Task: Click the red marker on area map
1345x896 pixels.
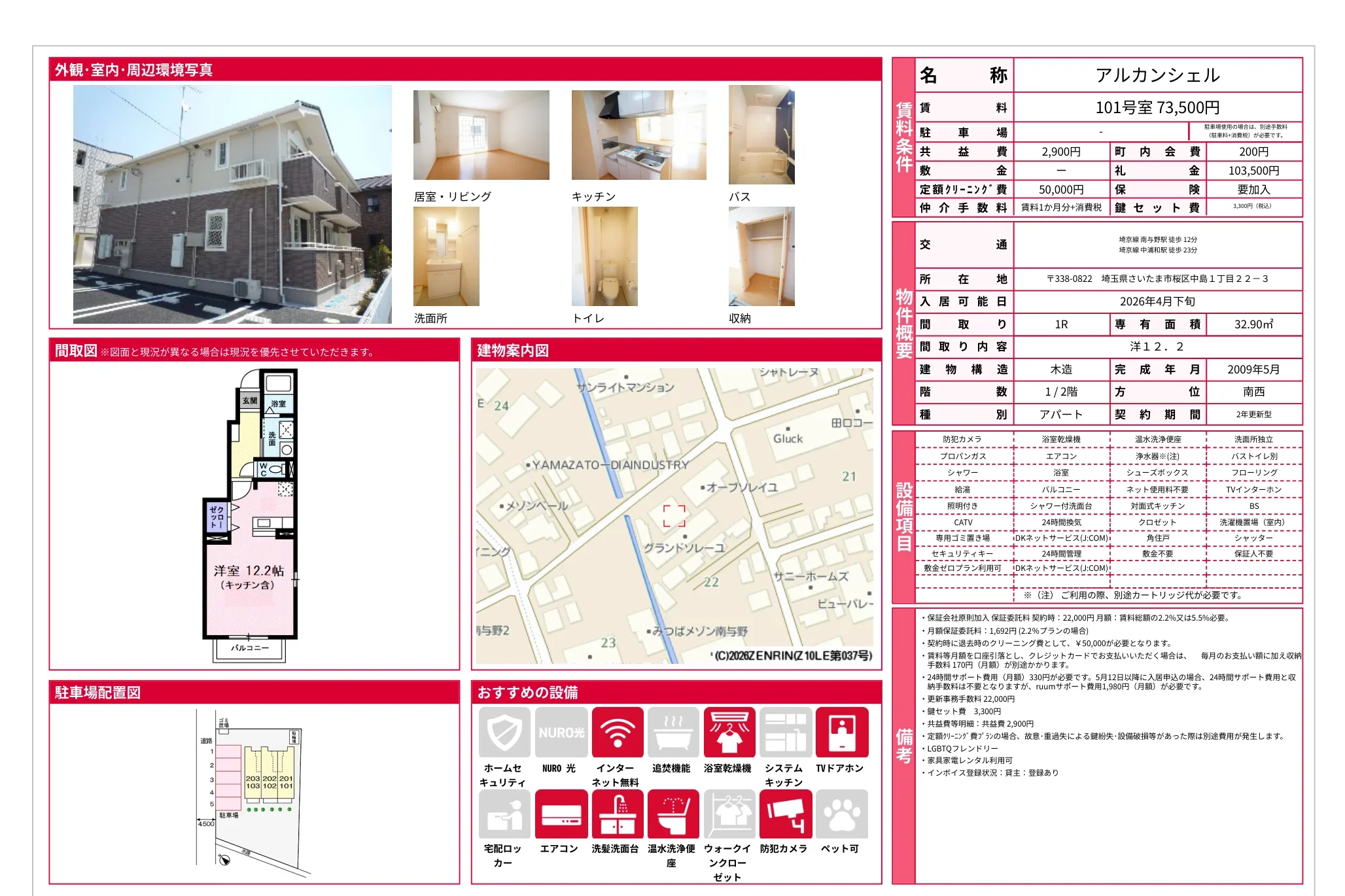Action: pyautogui.click(x=674, y=515)
